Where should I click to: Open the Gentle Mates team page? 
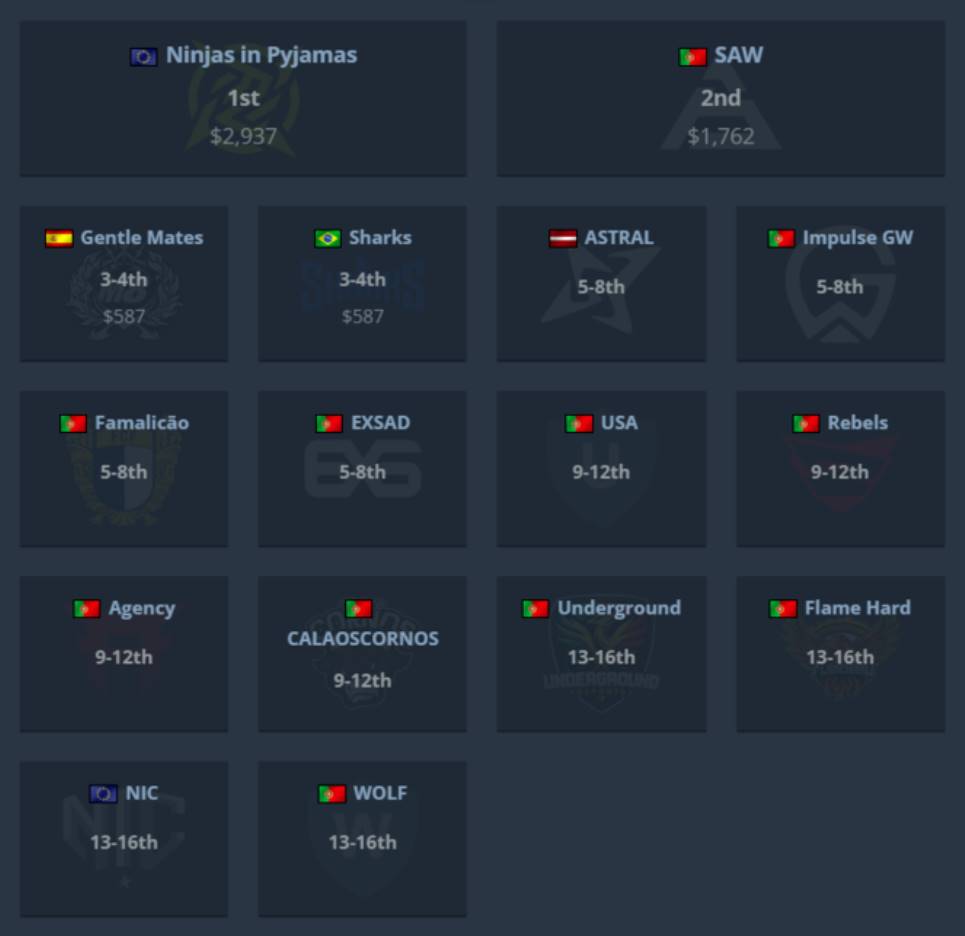[x=142, y=238]
